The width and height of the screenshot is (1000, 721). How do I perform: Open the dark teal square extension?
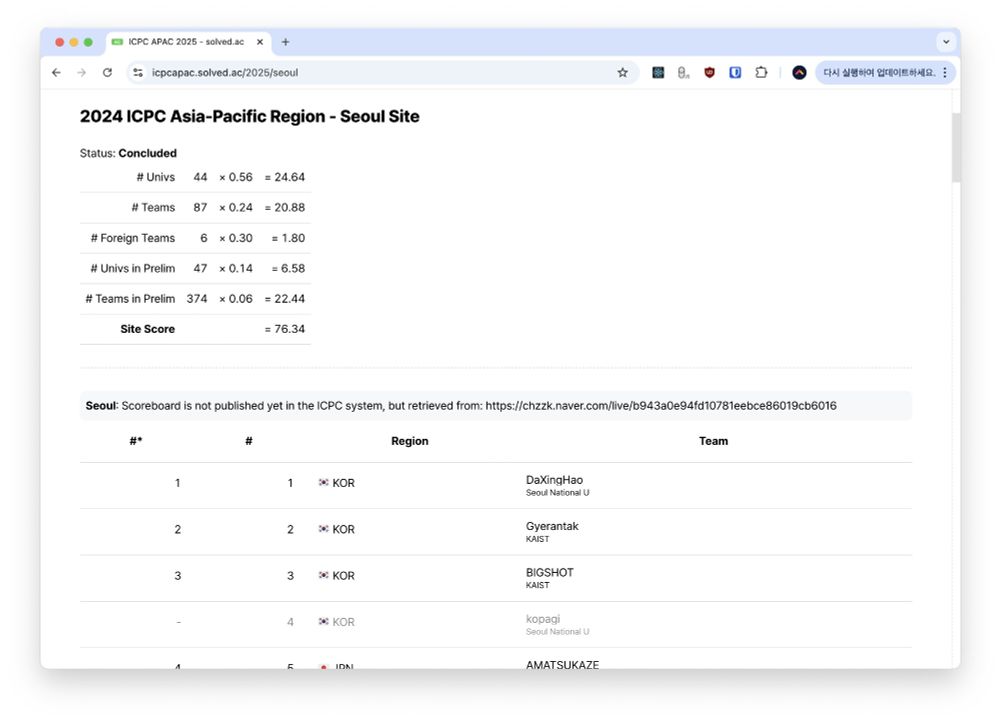658,73
